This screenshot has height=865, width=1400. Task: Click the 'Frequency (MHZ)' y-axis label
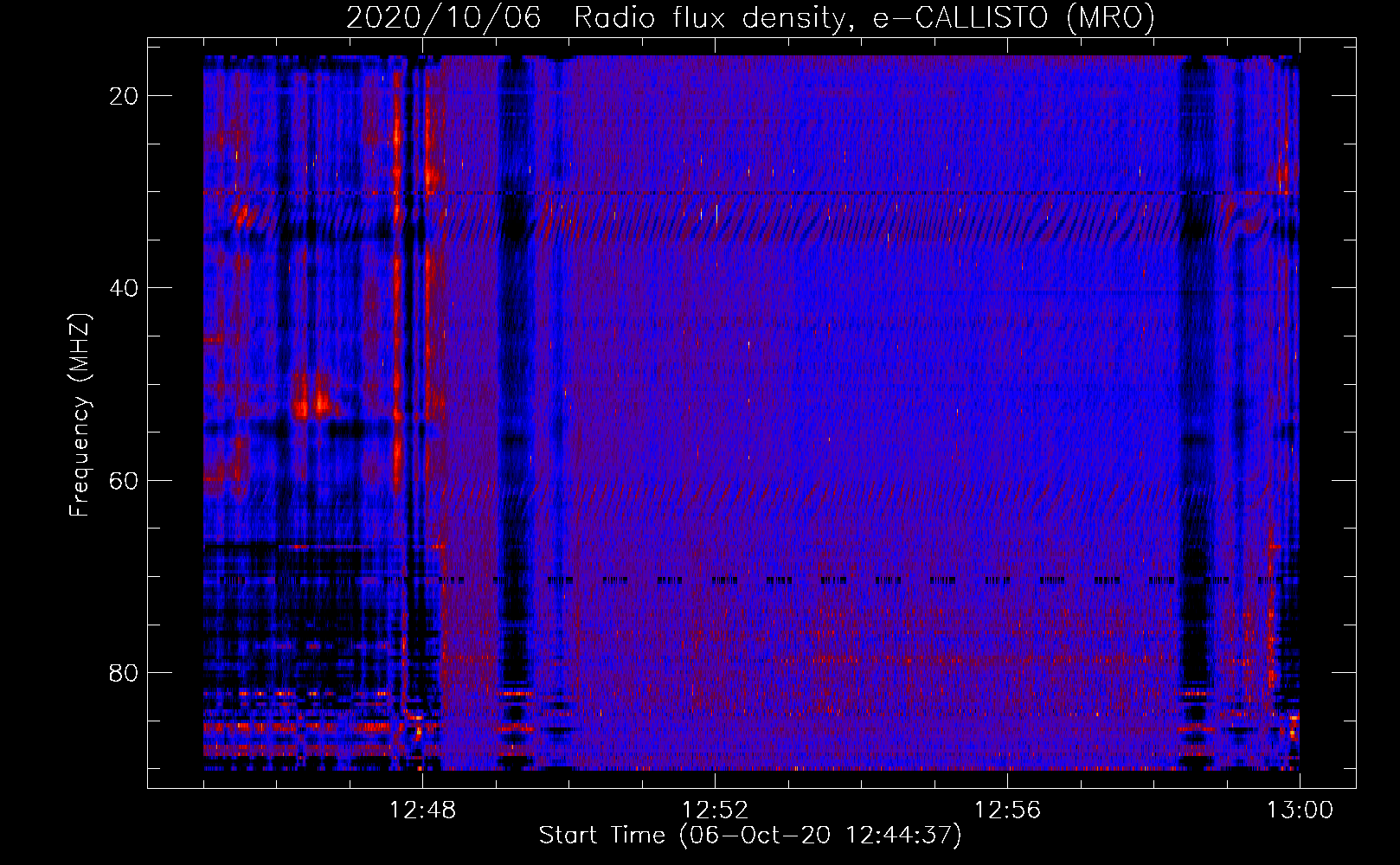coord(80,415)
